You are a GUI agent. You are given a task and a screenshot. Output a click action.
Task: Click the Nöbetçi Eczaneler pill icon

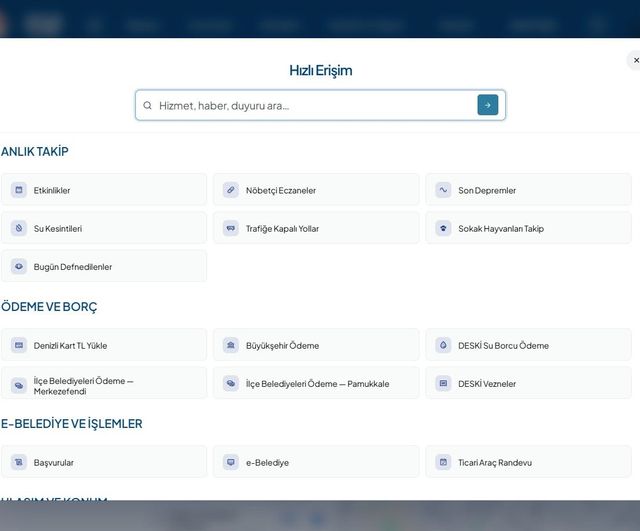(231, 190)
